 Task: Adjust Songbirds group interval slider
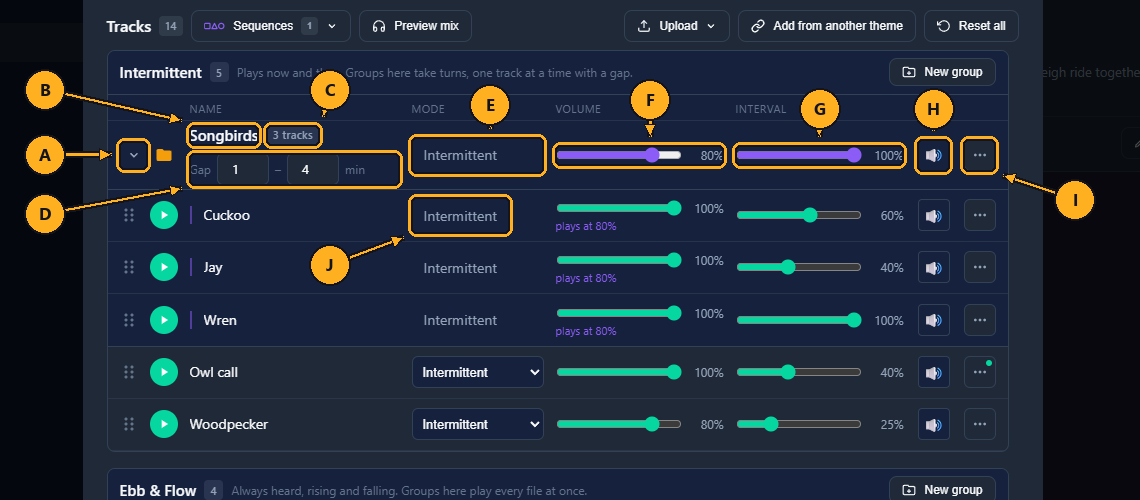click(799, 155)
